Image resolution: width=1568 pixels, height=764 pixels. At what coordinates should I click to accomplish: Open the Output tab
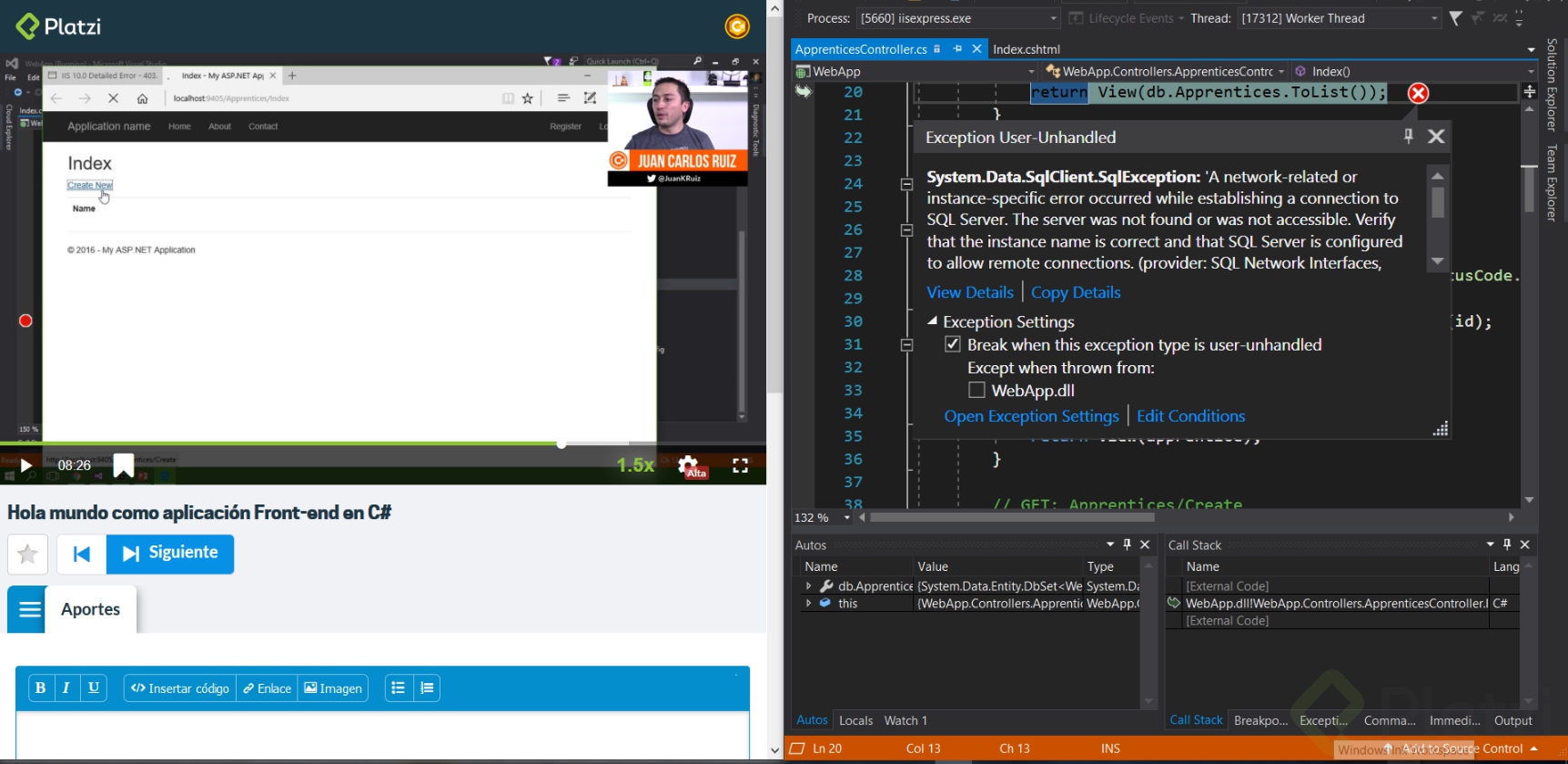[1513, 720]
